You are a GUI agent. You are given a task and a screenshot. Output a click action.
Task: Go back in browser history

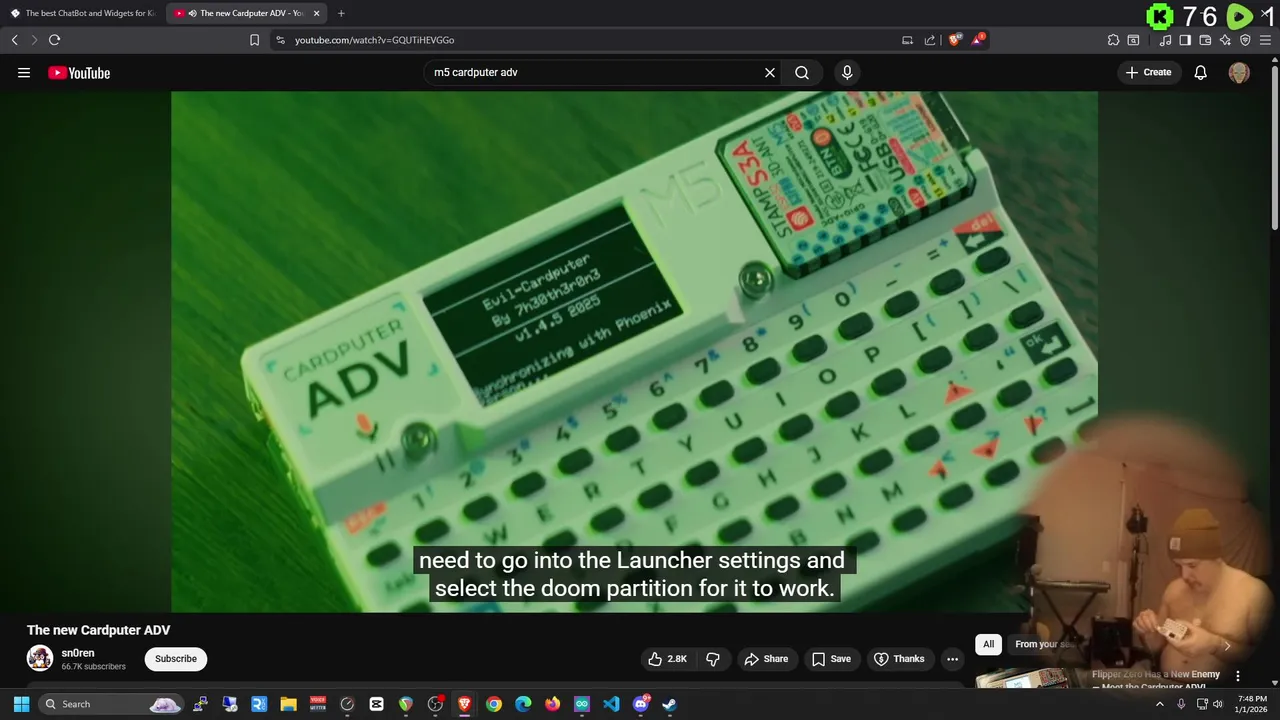point(14,40)
